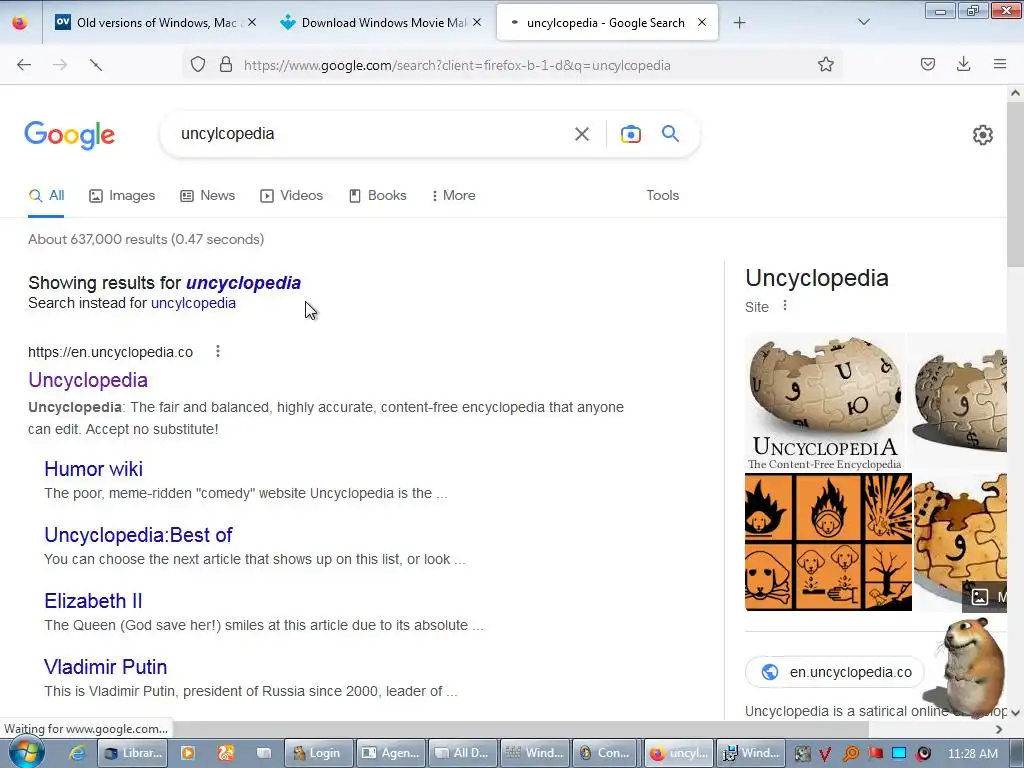Open the Uncyclopedia main result title

(x=88, y=380)
